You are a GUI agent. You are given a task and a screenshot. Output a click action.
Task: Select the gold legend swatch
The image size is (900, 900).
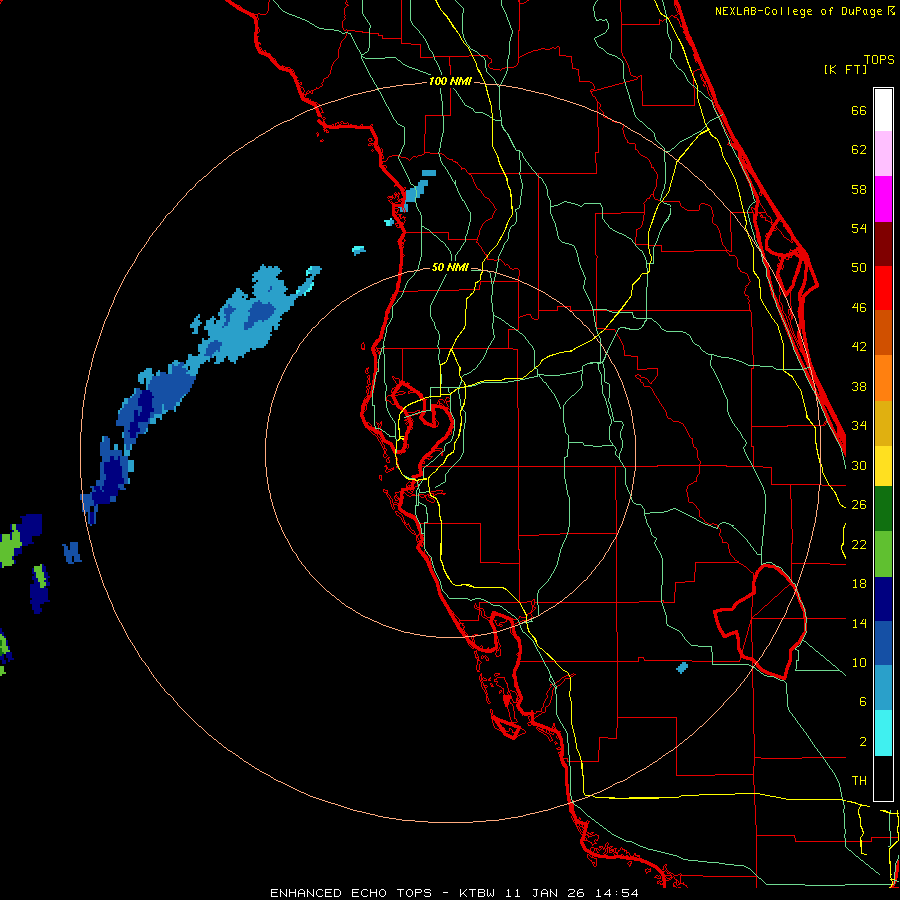point(883,422)
